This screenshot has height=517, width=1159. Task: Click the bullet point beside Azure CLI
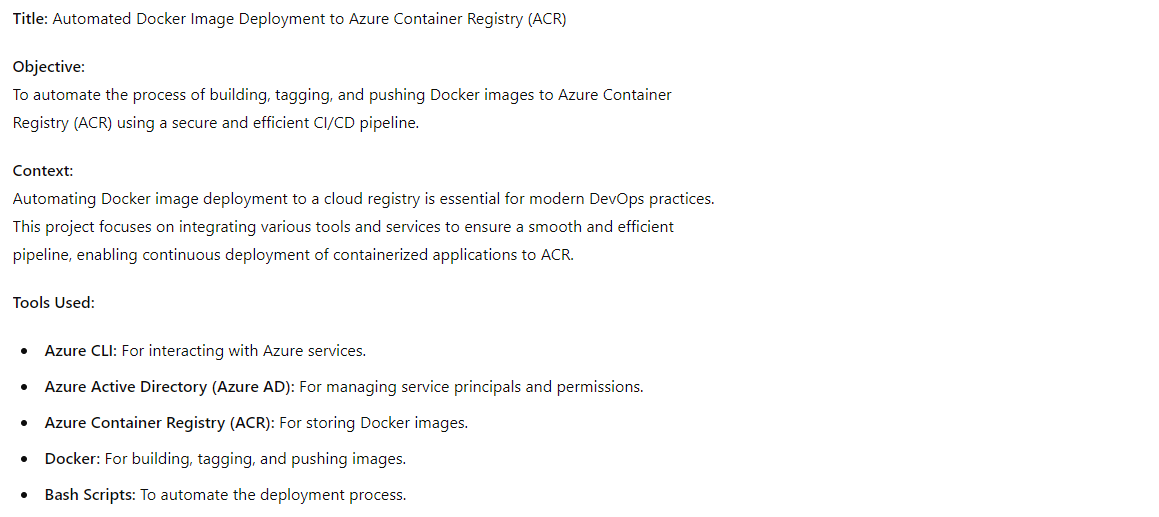(26, 351)
